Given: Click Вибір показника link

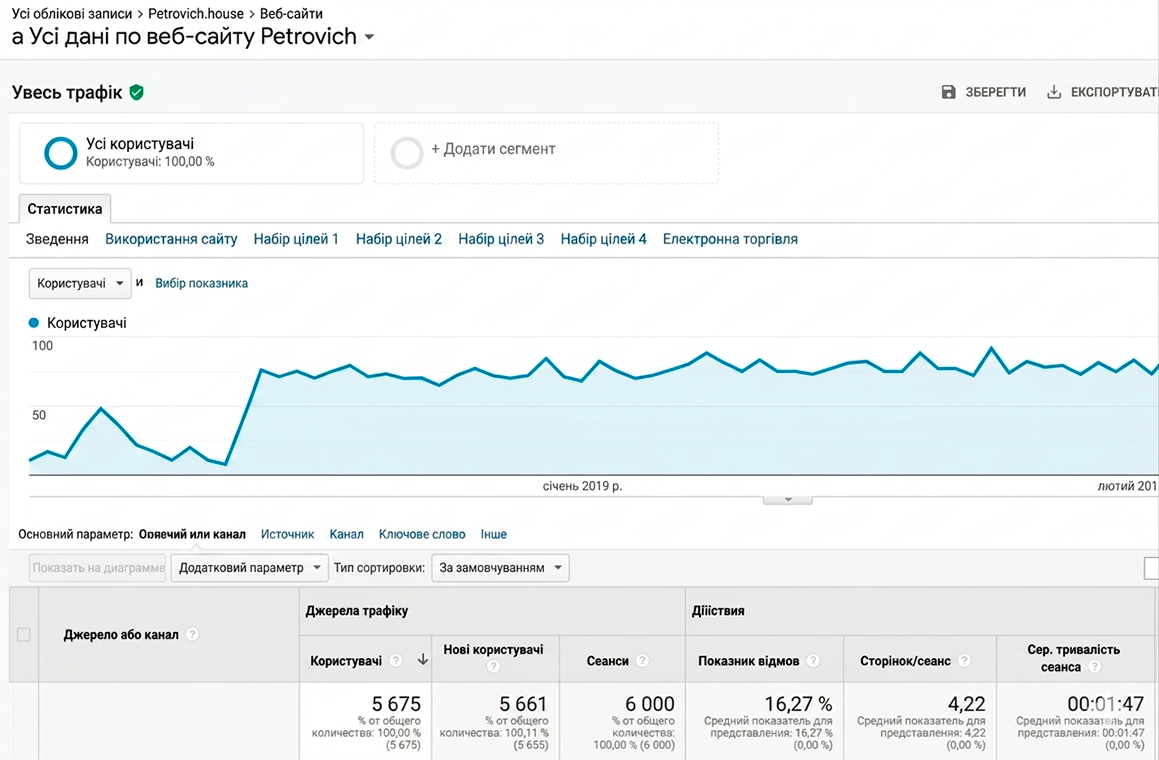Looking at the screenshot, I should [x=201, y=283].
